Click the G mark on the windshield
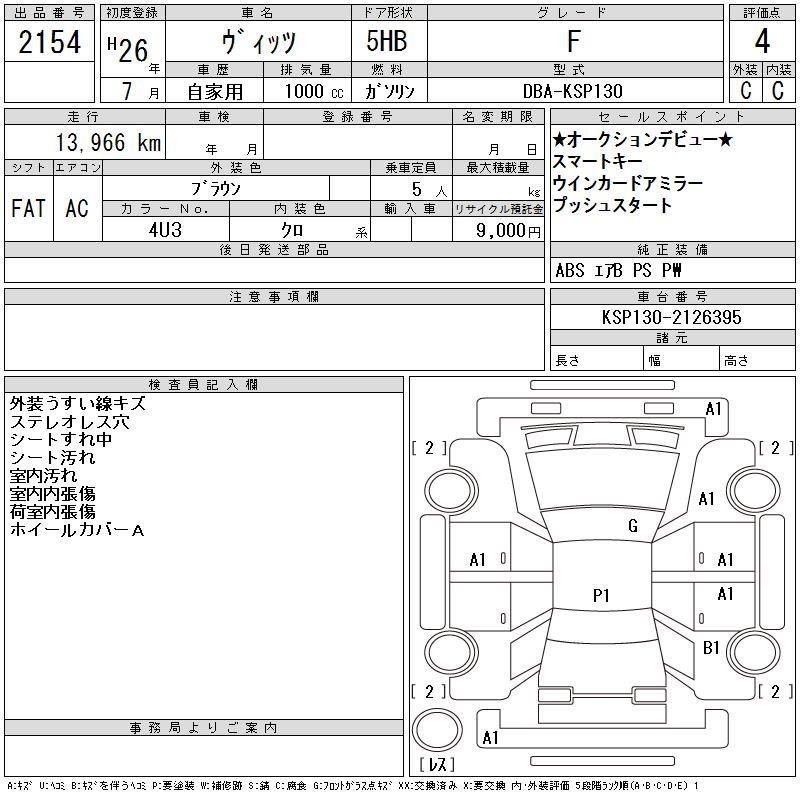The height and width of the screenshot is (800, 800). pyautogui.click(x=633, y=526)
